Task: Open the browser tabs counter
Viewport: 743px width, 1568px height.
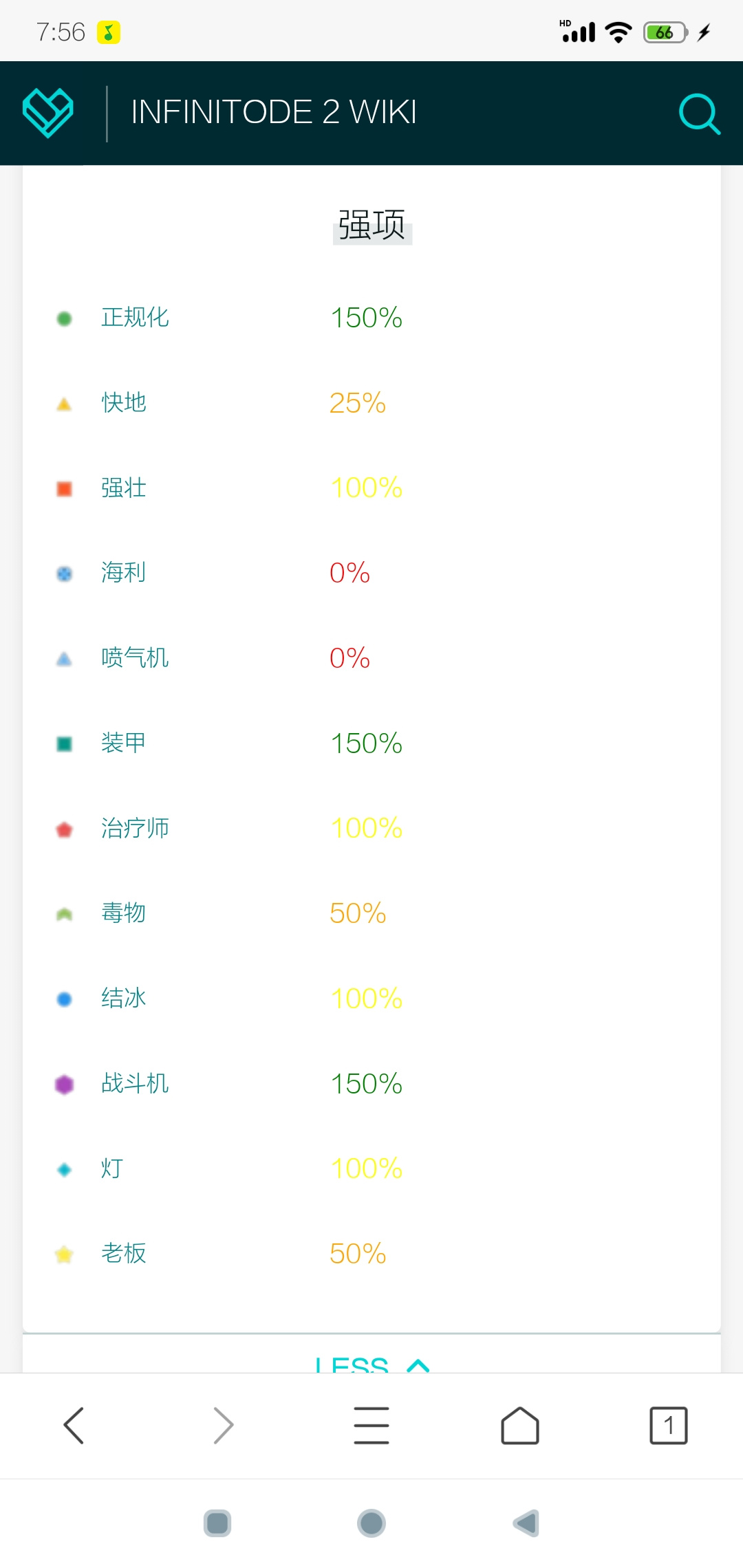Action: (669, 1425)
